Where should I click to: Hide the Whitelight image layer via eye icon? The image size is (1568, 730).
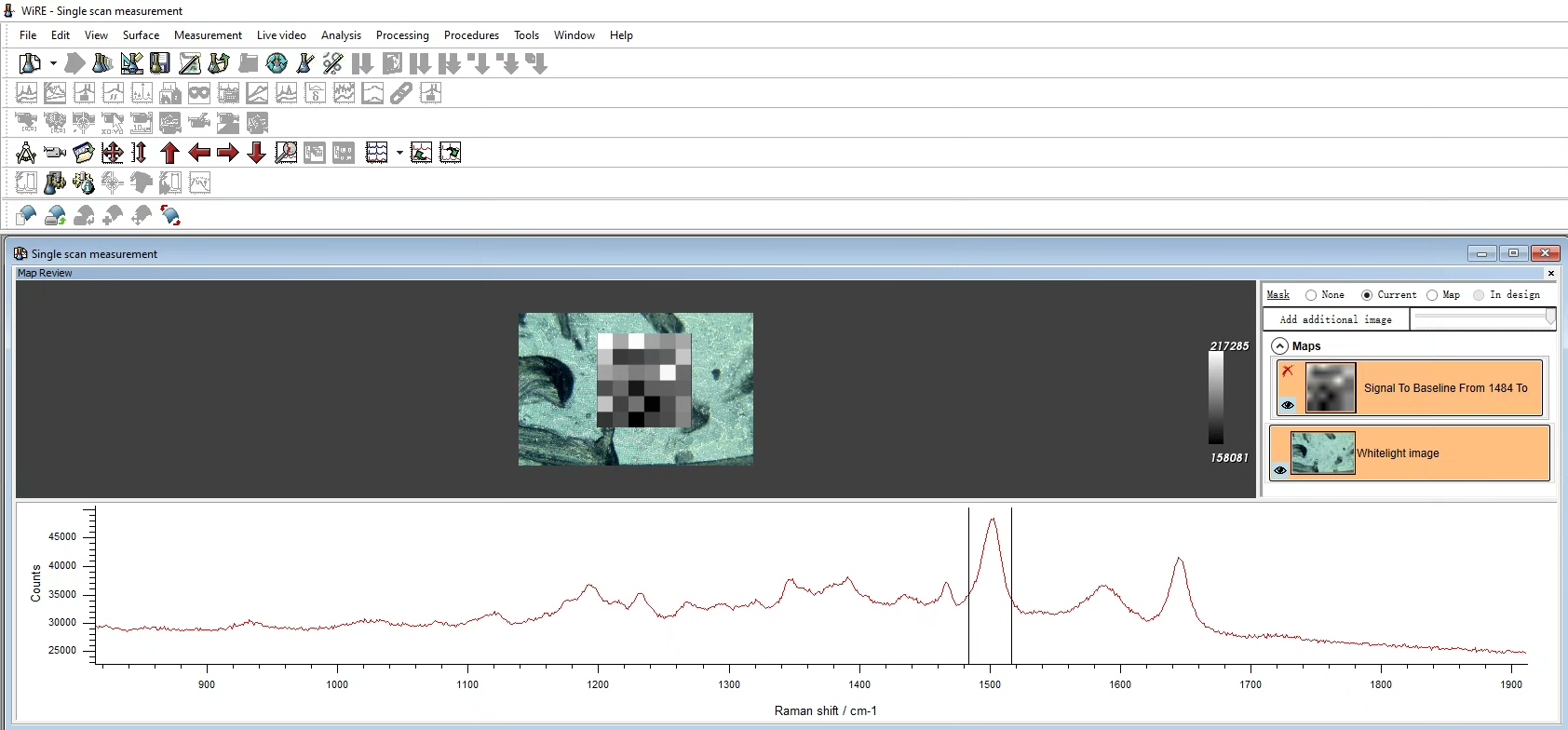[x=1280, y=470]
